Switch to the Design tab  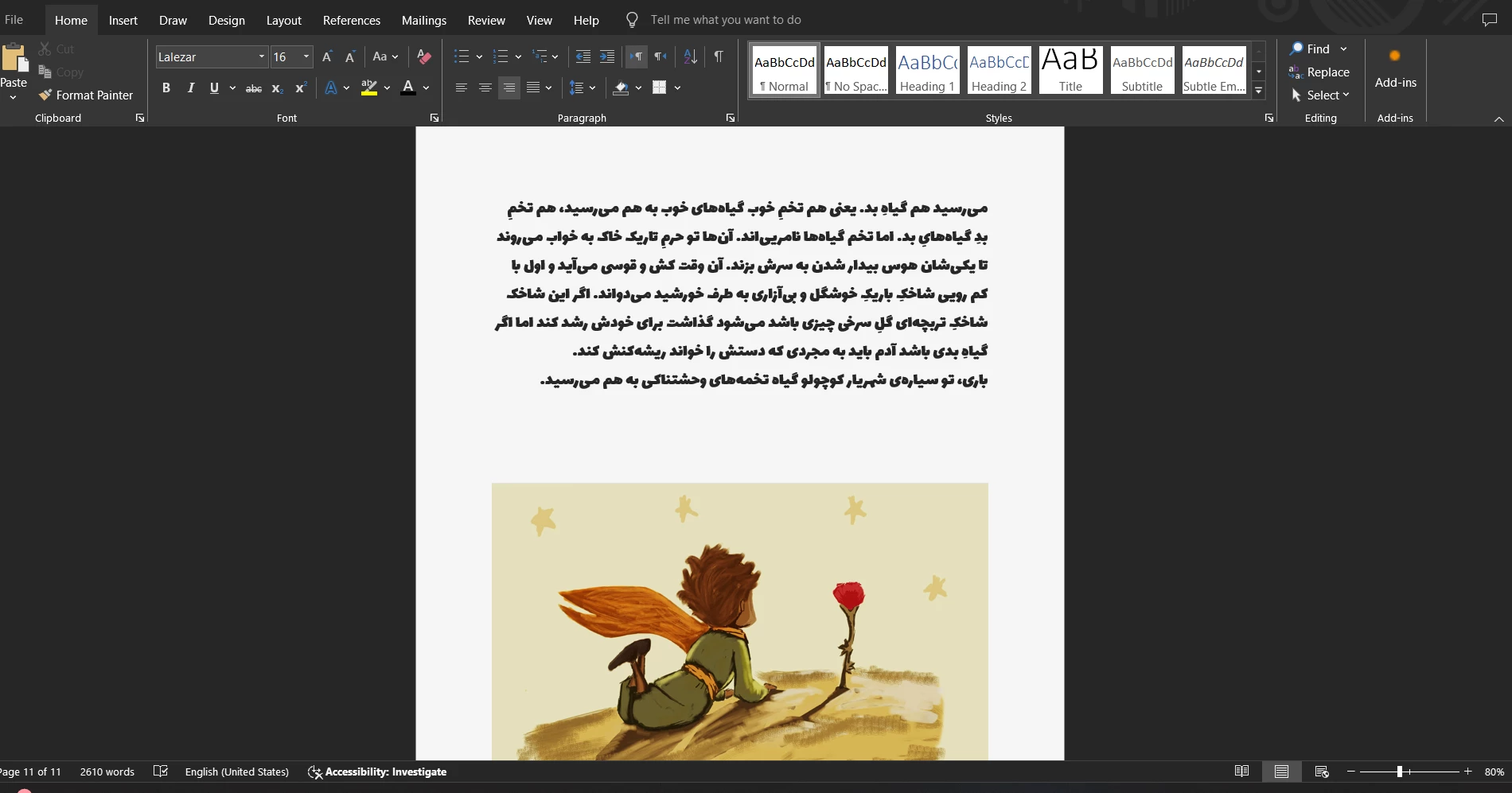227,20
